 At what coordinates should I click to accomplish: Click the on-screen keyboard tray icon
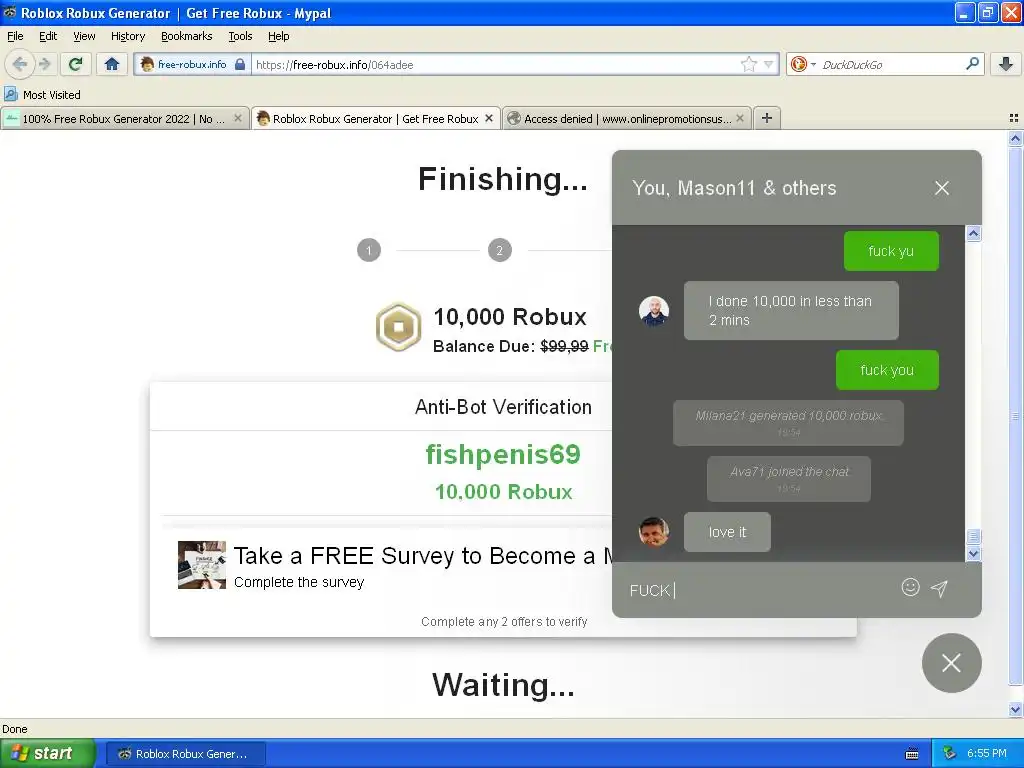coord(912,754)
